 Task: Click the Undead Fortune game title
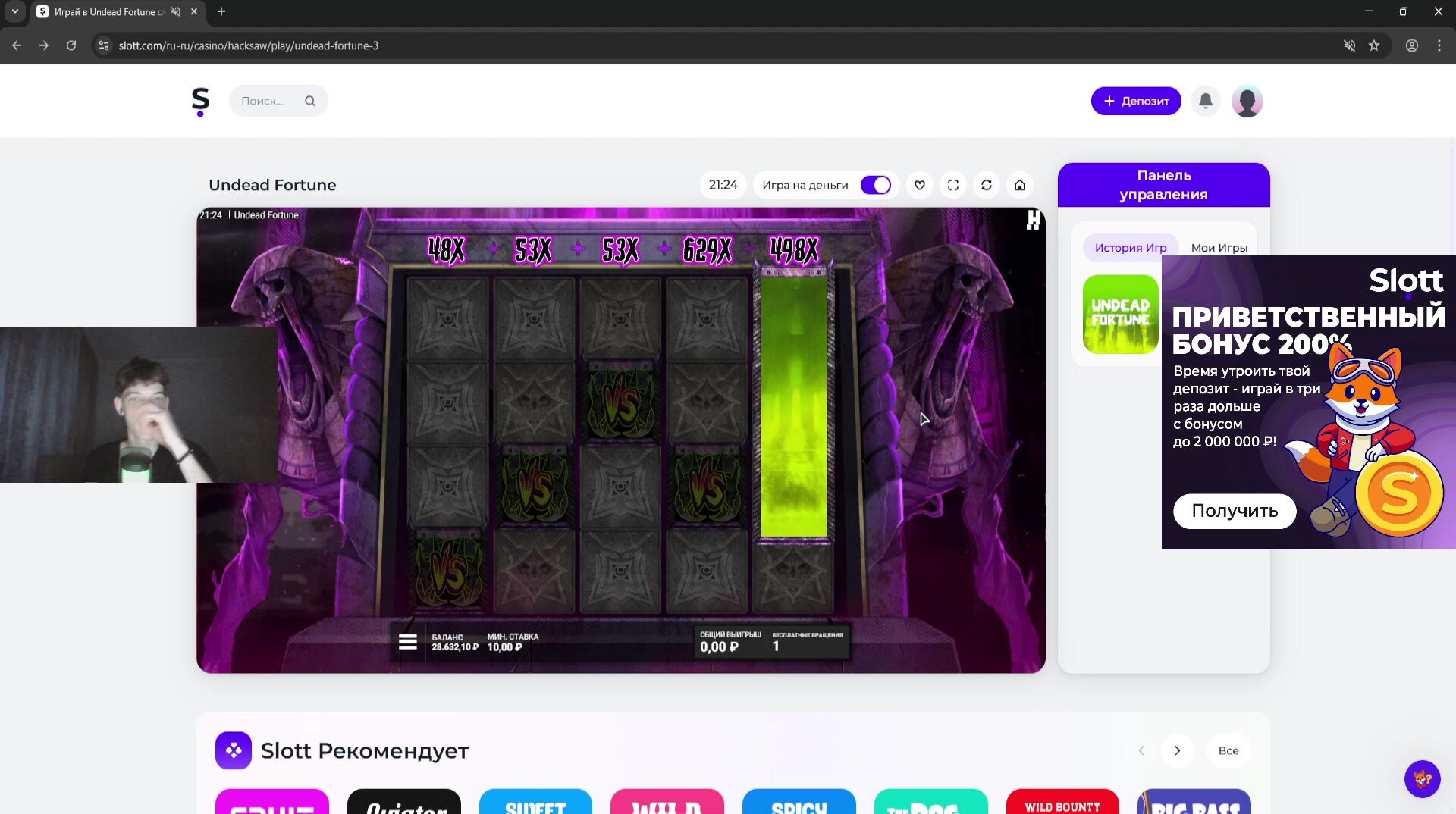[272, 185]
